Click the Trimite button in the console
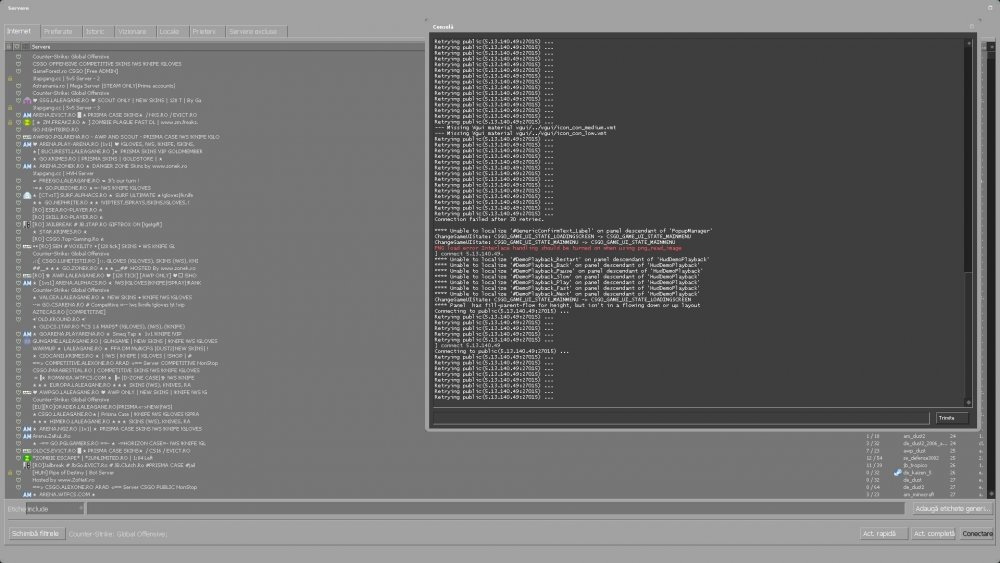This screenshot has height=563, width=1000. point(952,418)
